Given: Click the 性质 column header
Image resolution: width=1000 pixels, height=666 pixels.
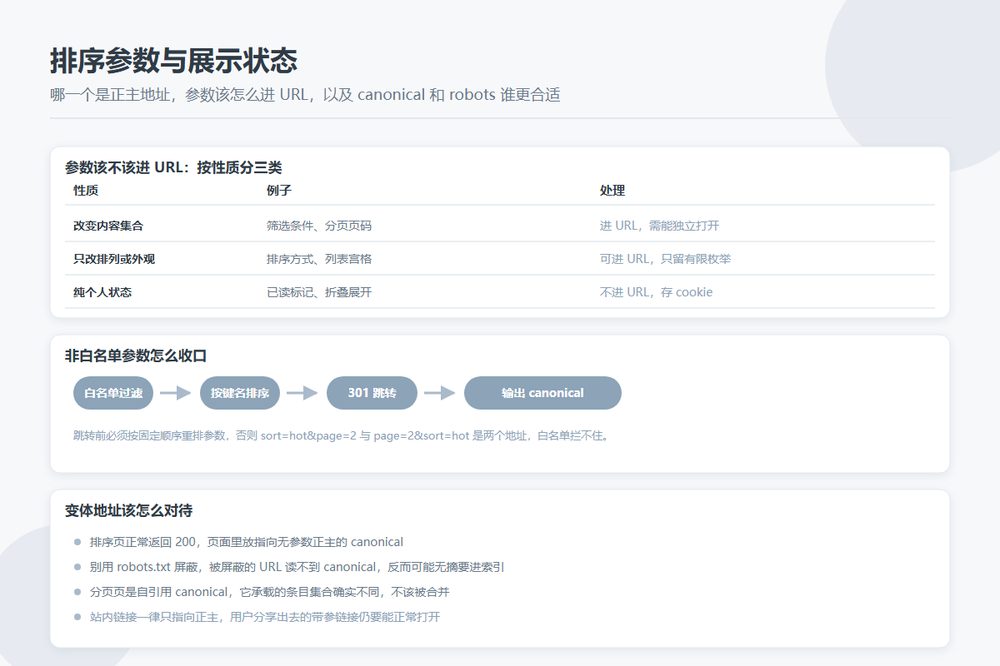Looking at the screenshot, I should click(x=85, y=190).
